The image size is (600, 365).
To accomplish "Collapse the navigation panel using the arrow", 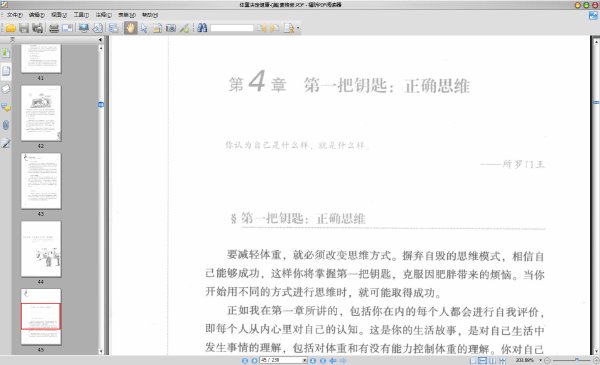I will point(101,39).
